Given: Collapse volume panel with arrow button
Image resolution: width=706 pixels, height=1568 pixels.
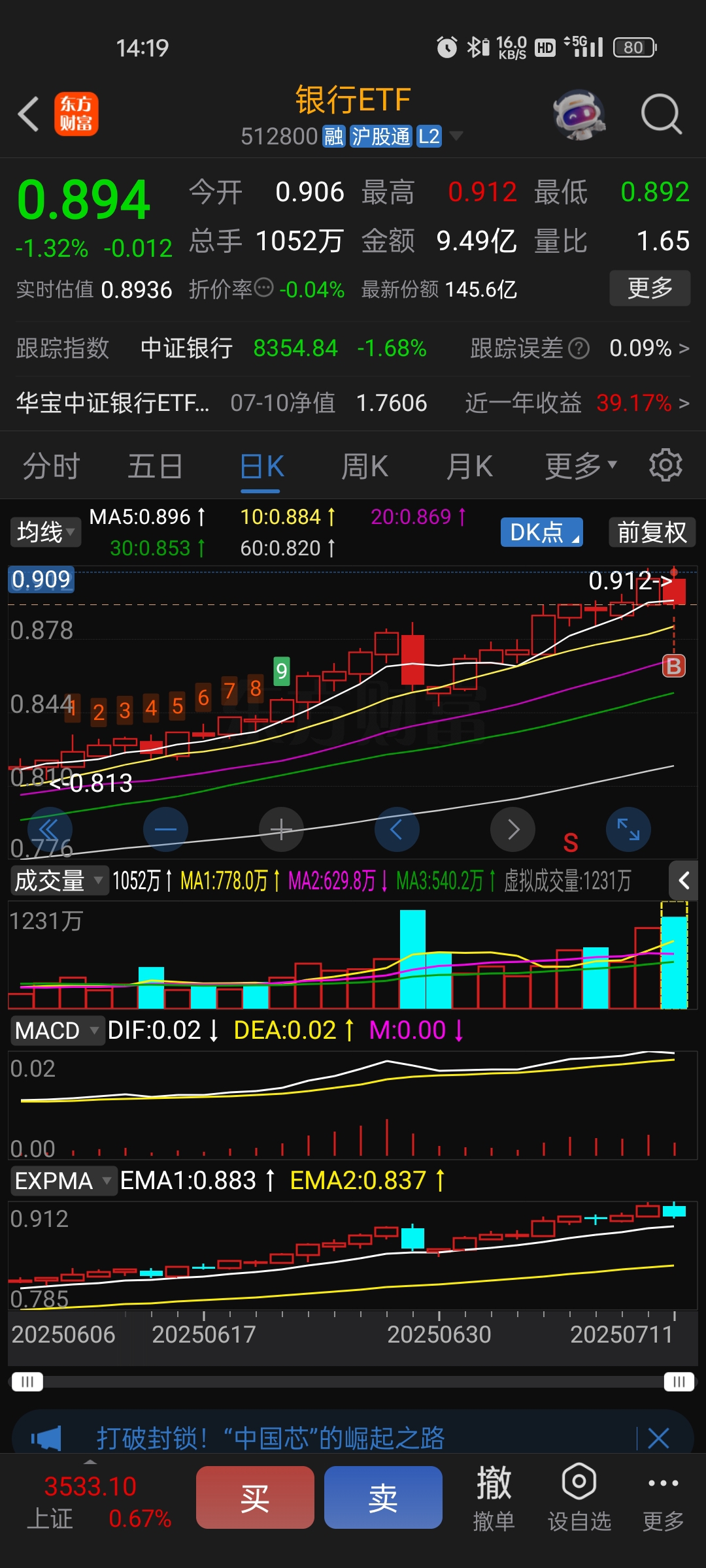Looking at the screenshot, I should click(684, 880).
